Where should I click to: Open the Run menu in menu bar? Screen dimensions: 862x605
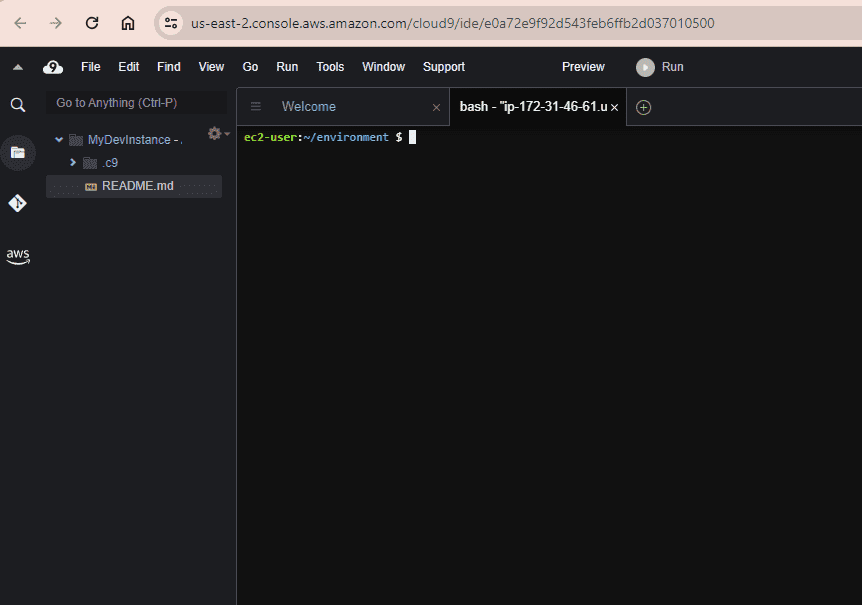287,67
